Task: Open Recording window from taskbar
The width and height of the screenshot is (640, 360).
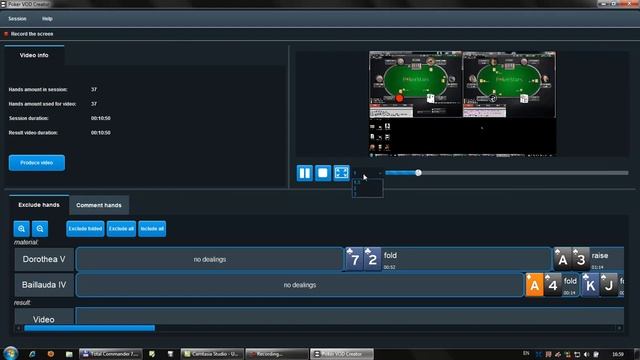Action: tap(277, 354)
